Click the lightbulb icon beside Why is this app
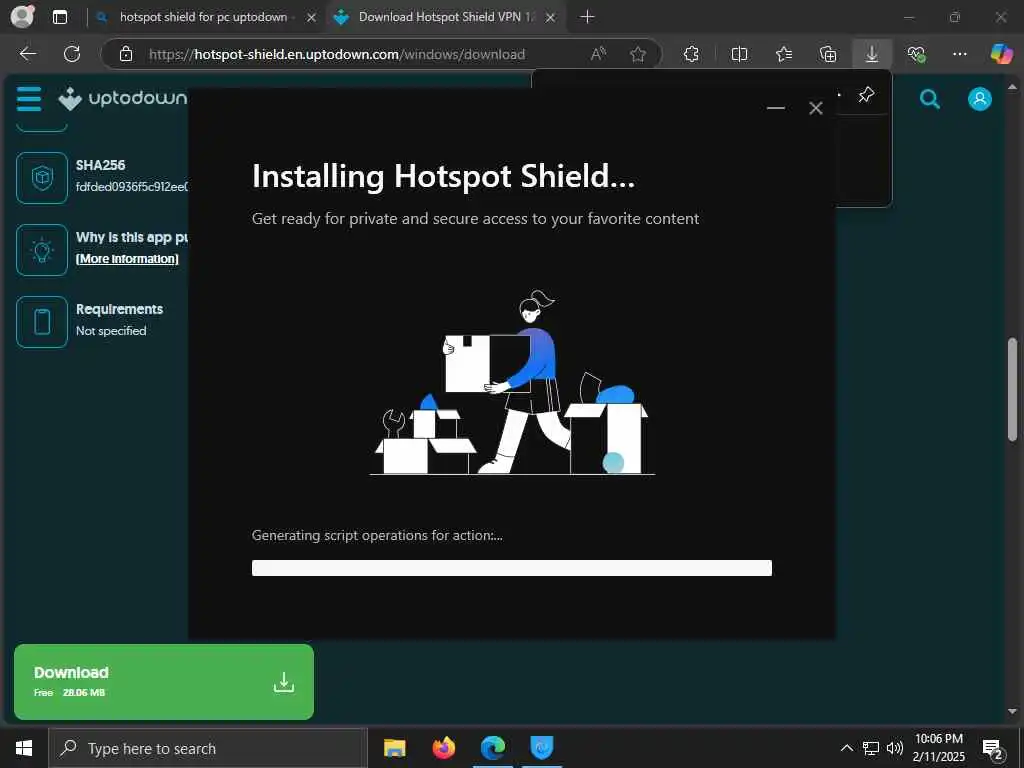1024x768 pixels. pos(42,249)
